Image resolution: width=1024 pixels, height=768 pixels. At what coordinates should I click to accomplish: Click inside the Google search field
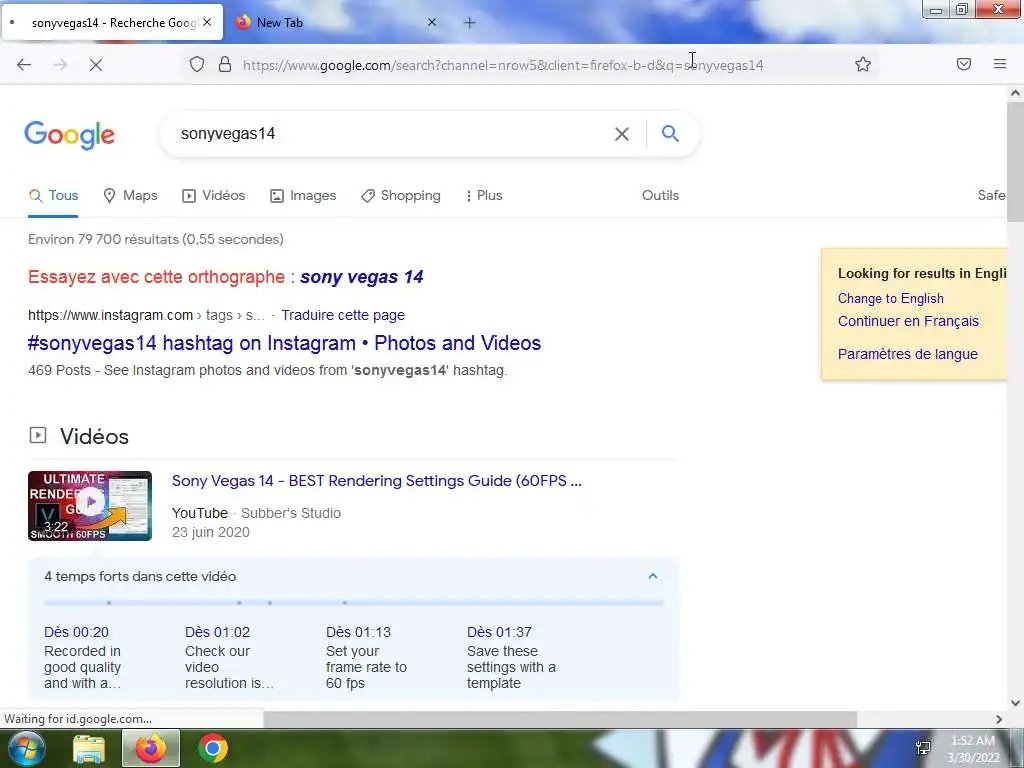click(x=392, y=134)
